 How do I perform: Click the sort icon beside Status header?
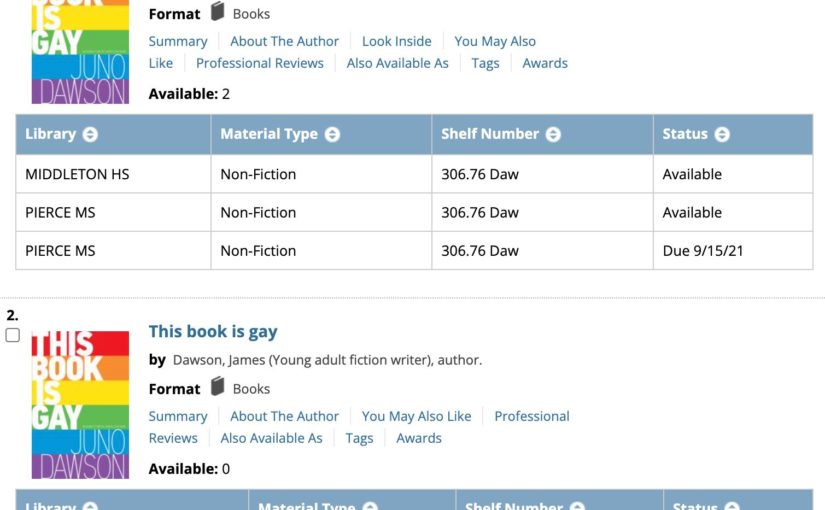click(722, 135)
